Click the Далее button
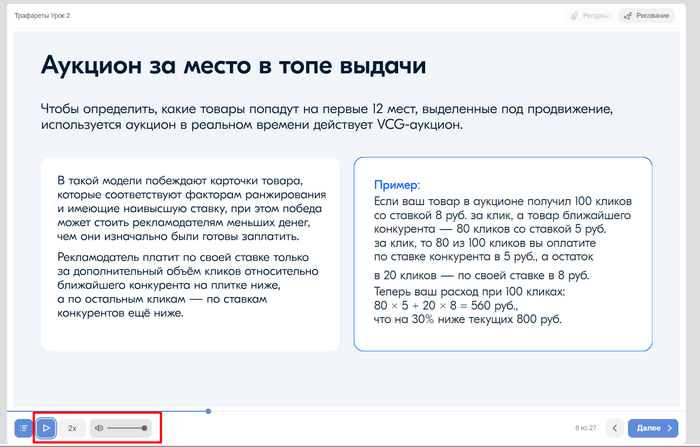This screenshot has width=700, height=447. [655, 428]
